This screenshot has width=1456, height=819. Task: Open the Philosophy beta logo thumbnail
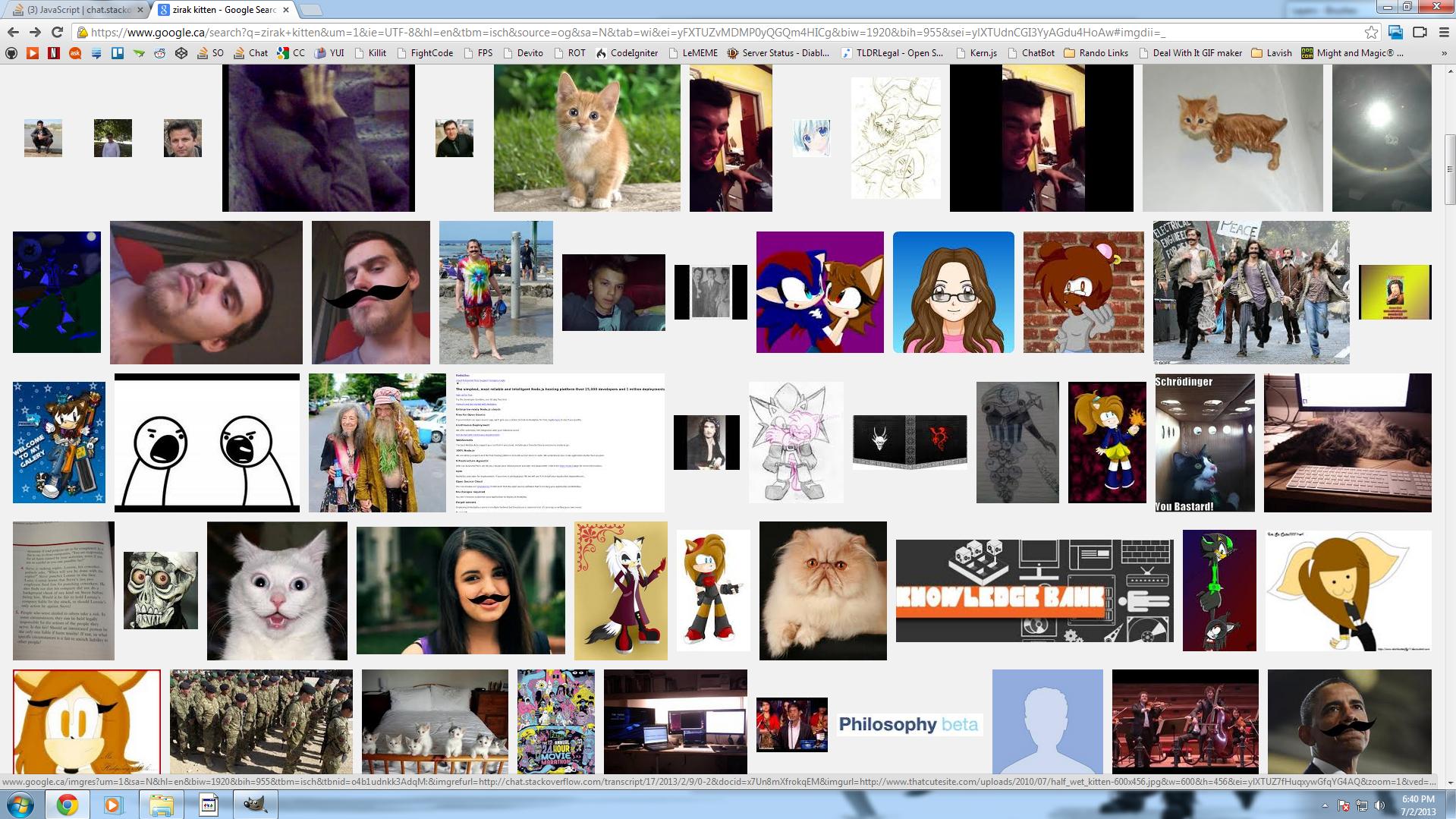click(908, 725)
